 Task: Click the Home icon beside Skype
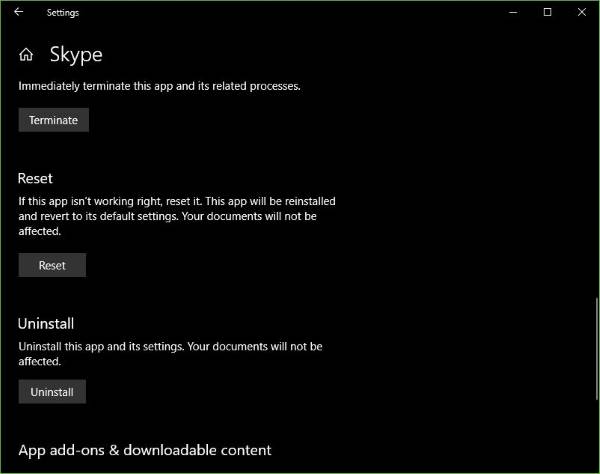[27, 55]
